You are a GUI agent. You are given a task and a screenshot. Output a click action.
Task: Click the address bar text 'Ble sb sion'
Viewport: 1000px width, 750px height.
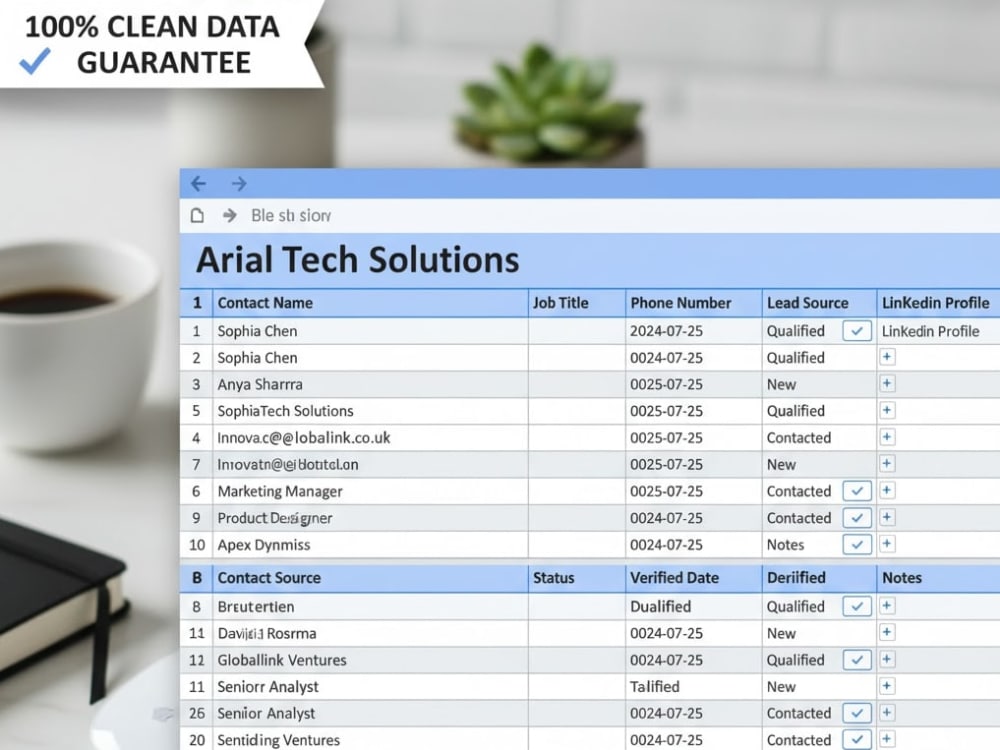[x=291, y=216]
